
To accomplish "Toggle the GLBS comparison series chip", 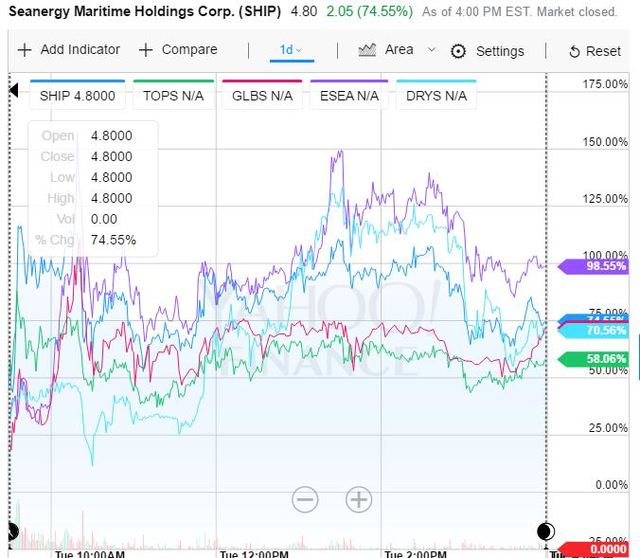I will (x=262, y=96).
